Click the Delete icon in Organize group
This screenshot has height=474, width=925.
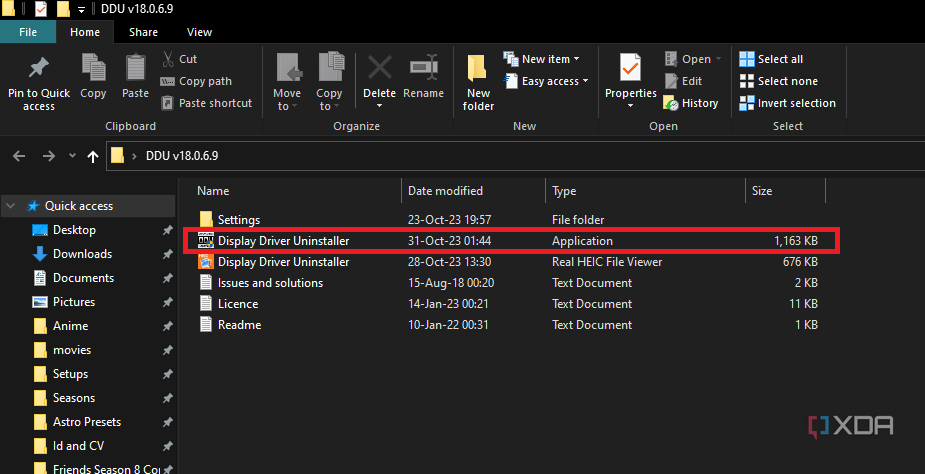[379, 70]
